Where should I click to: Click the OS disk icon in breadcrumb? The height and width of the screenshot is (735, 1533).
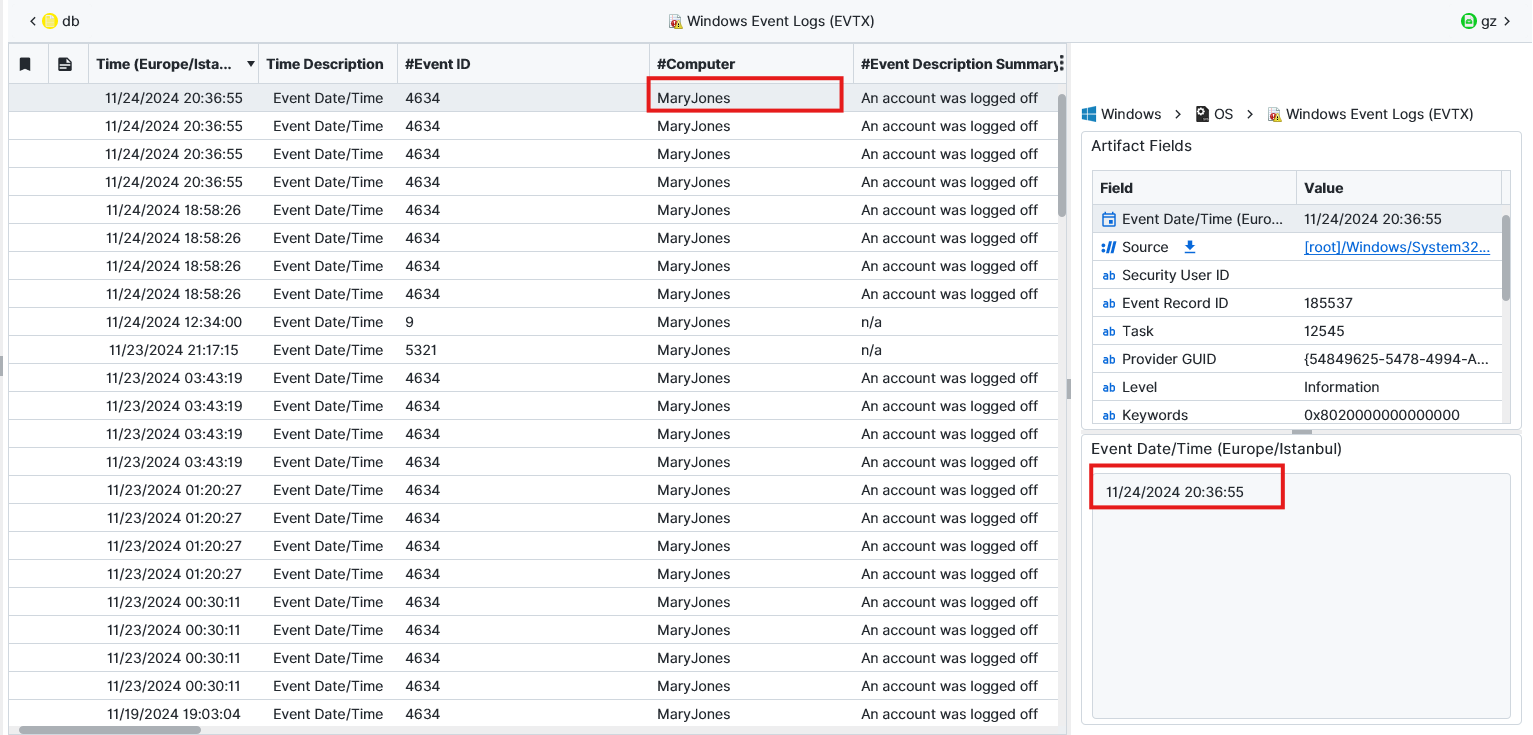click(1203, 114)
